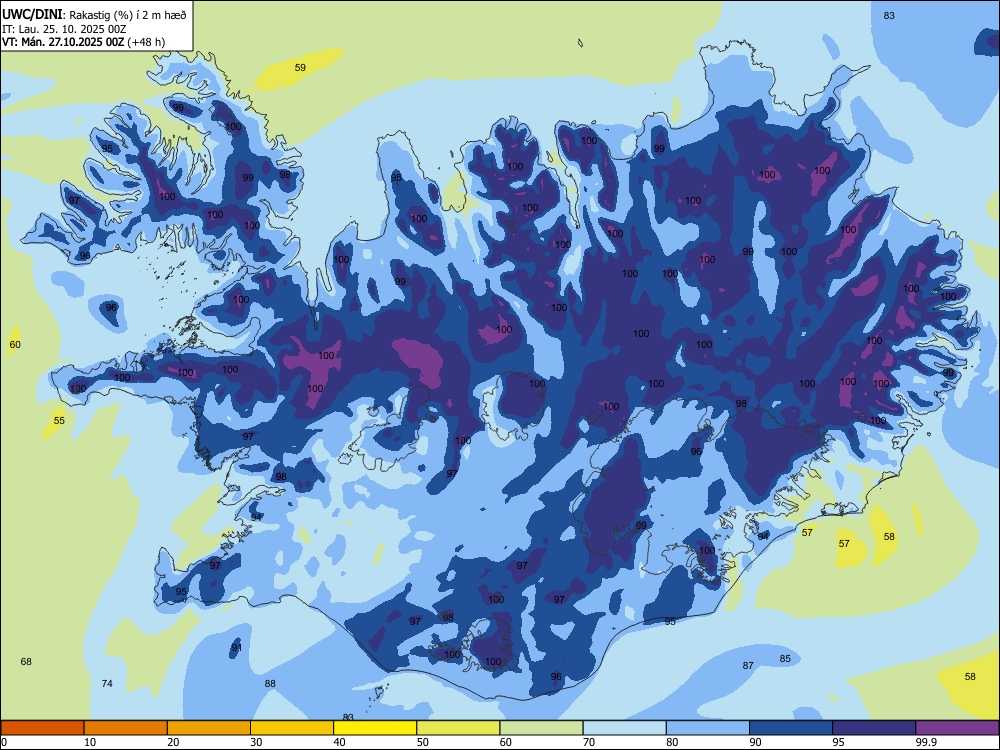Screen dimensions: 1000x750
Task: Click the pale blue 70–80 legend swatch
Action: (x=625, y=728)
